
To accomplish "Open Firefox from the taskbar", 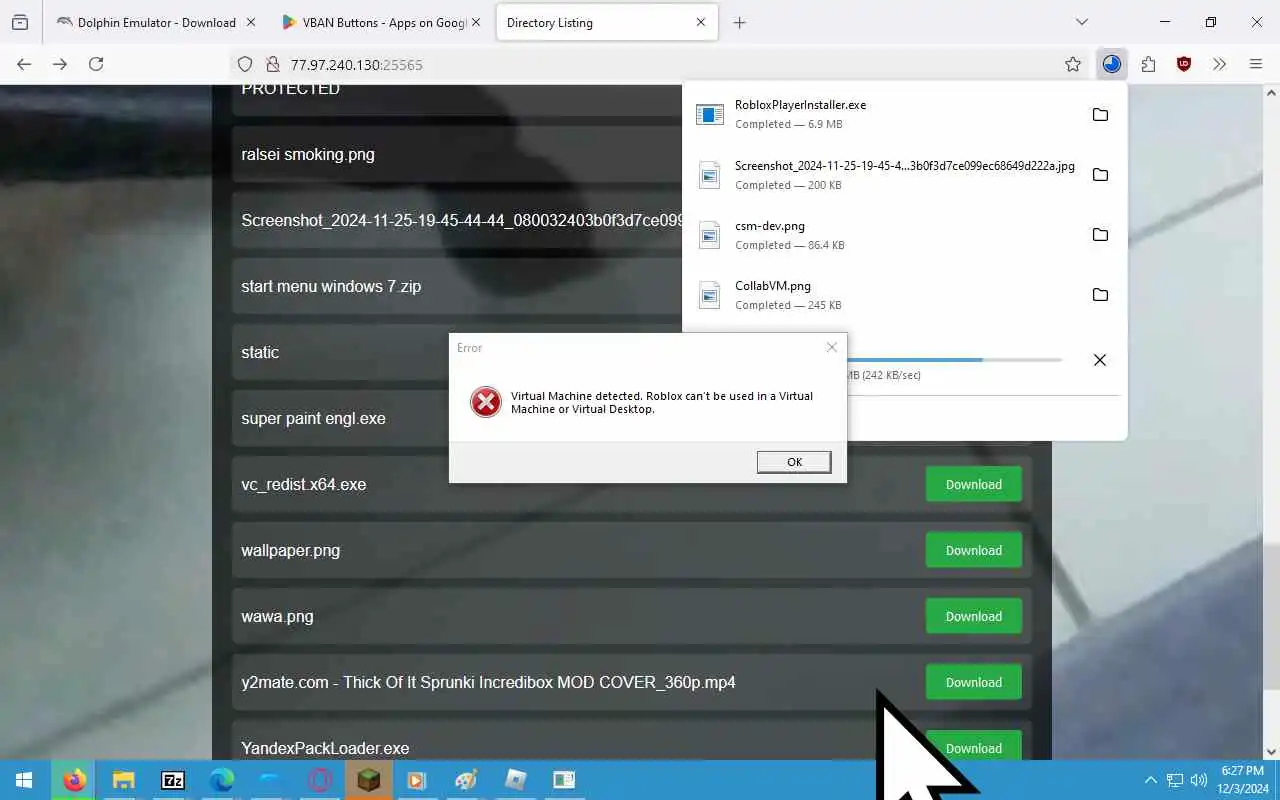I will coord(75,780).
